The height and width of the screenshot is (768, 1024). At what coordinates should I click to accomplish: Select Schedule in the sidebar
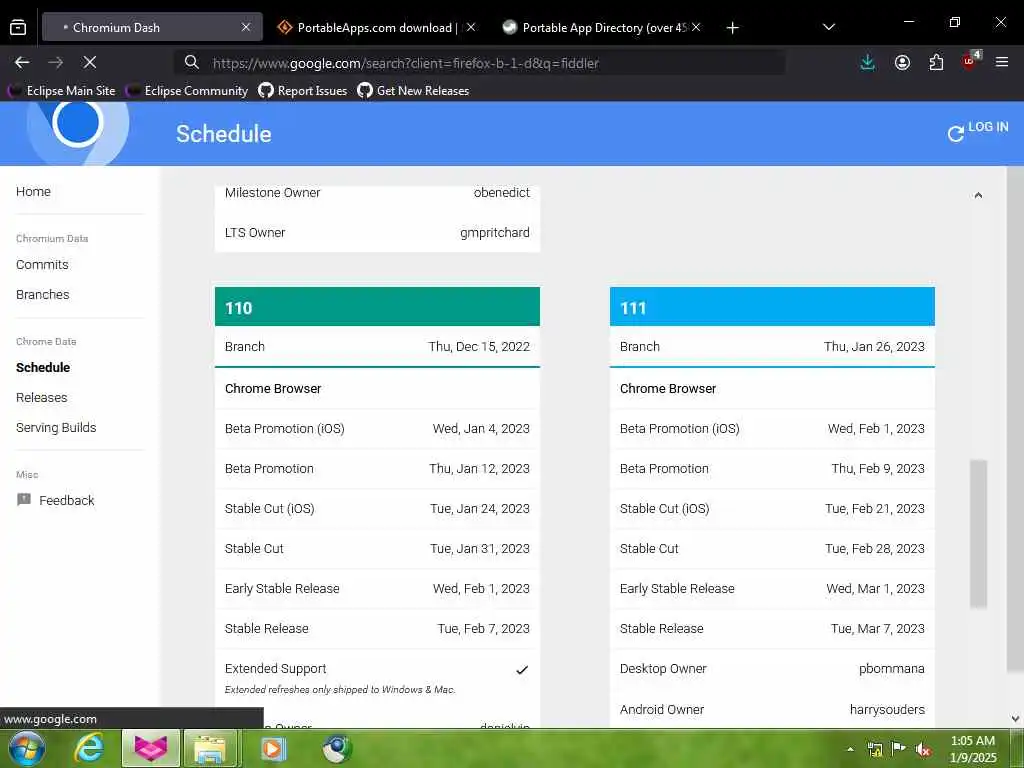(43, 368)
